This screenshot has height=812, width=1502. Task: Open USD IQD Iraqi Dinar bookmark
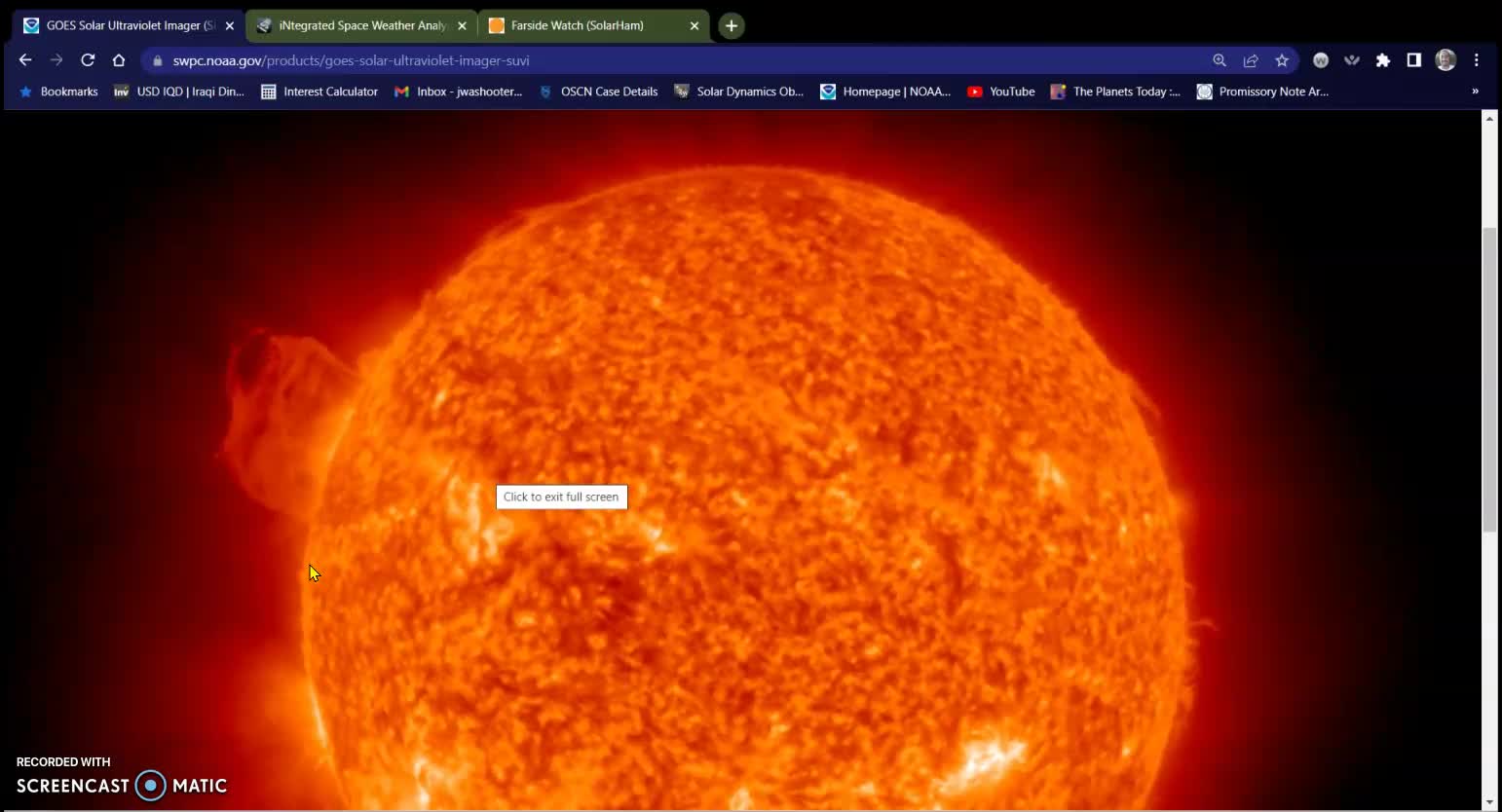tap(179, 92)
